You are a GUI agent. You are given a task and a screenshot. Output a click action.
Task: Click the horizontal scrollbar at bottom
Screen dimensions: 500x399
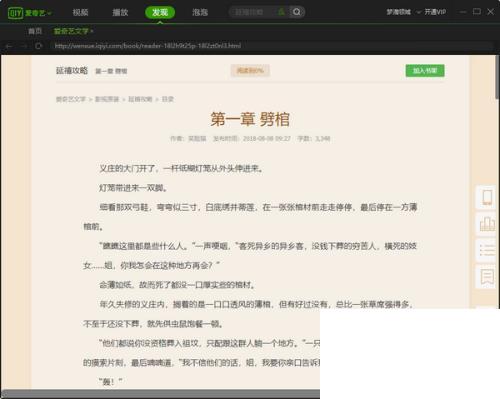(161, 394)
